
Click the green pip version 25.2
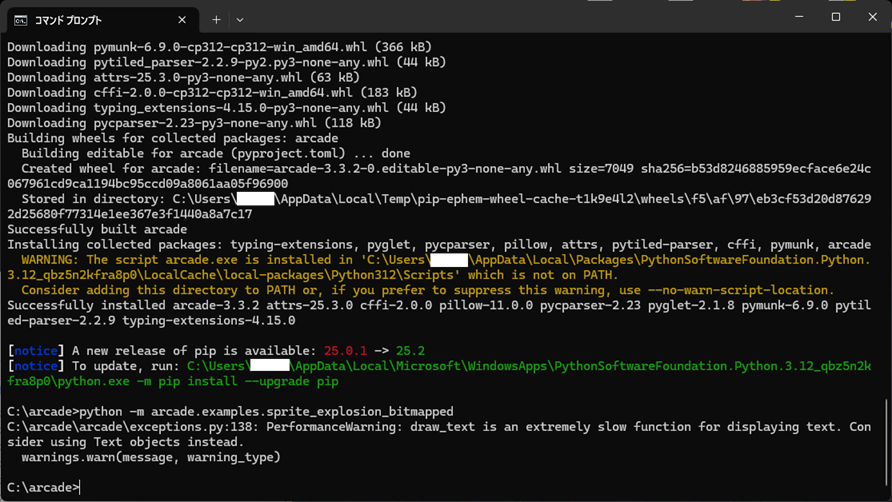[410, 351]
